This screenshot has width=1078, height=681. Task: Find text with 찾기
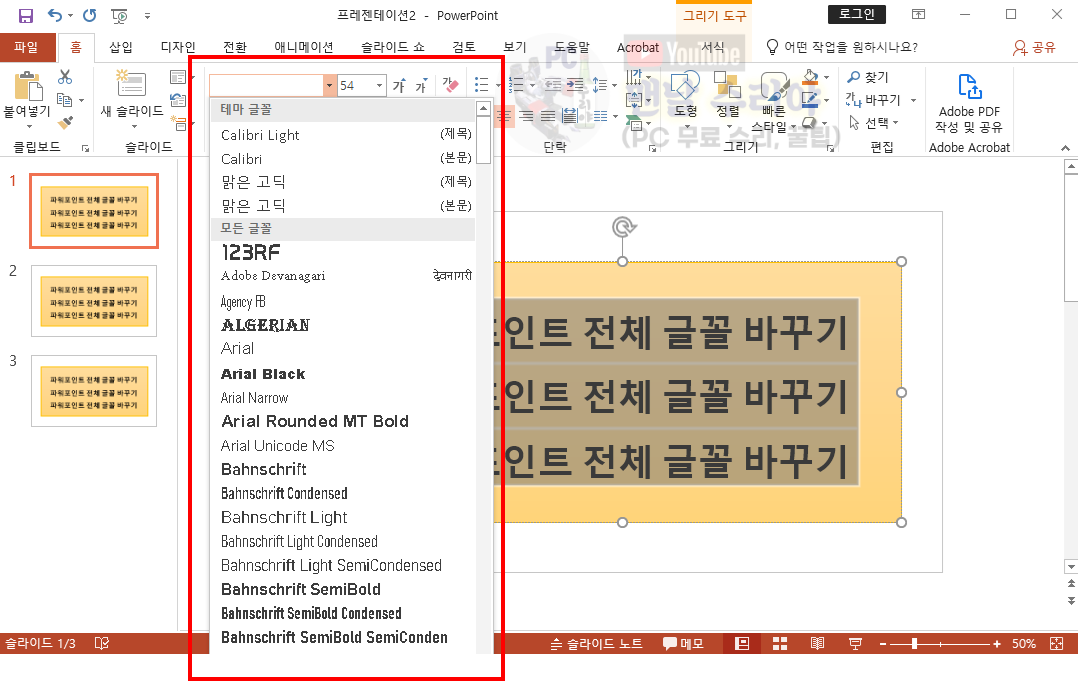tap(868, 77)
